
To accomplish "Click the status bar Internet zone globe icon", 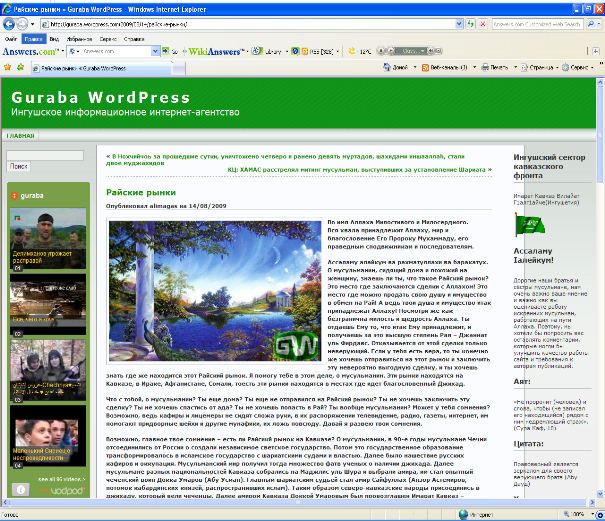I will coord(463,514).
